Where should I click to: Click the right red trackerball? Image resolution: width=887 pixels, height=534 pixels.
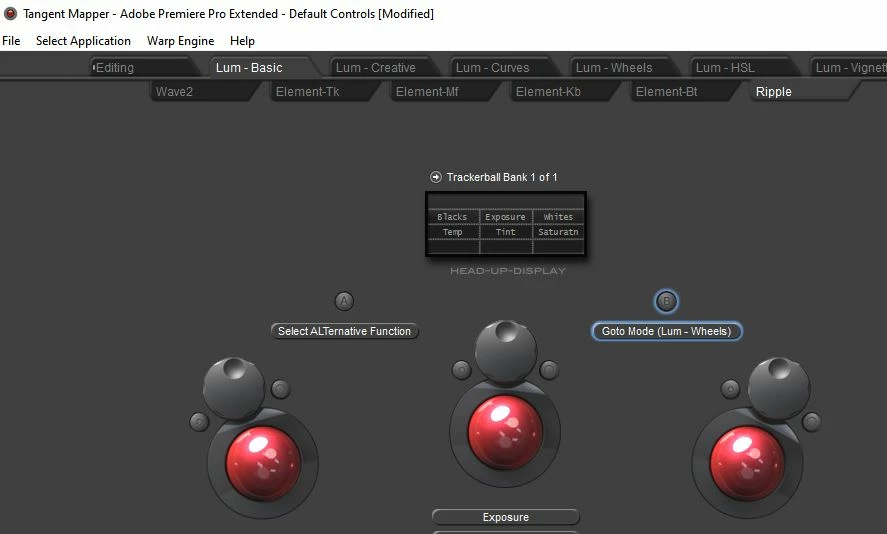click(747, 464)
